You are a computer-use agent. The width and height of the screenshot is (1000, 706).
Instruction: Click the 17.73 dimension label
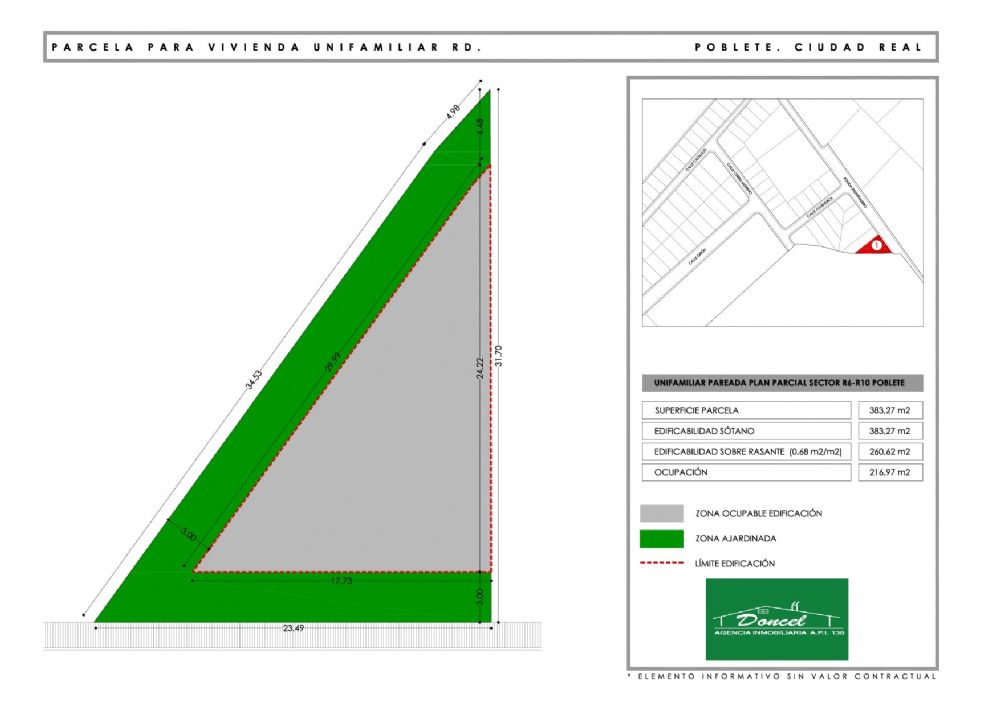coord(341,581)
